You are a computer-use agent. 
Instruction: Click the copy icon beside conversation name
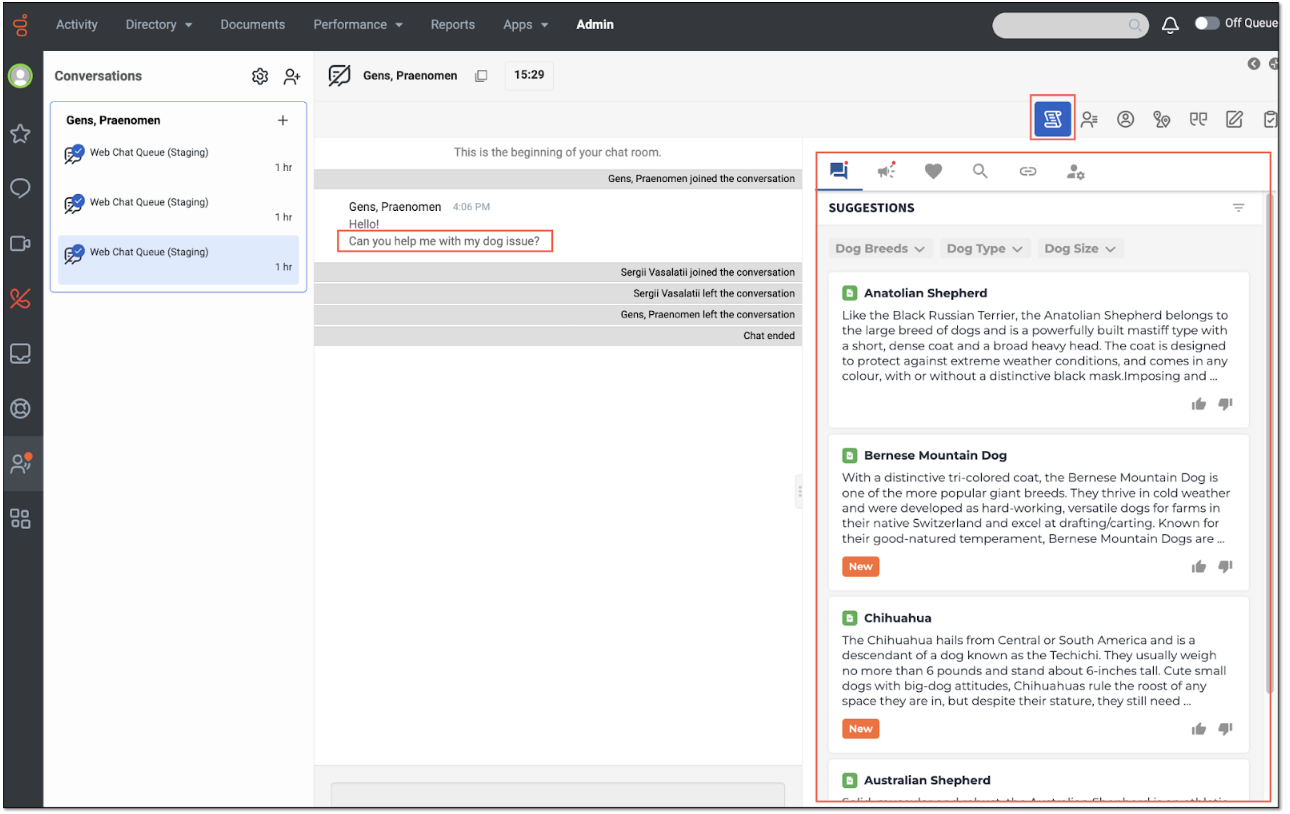[x=481, y=76]
